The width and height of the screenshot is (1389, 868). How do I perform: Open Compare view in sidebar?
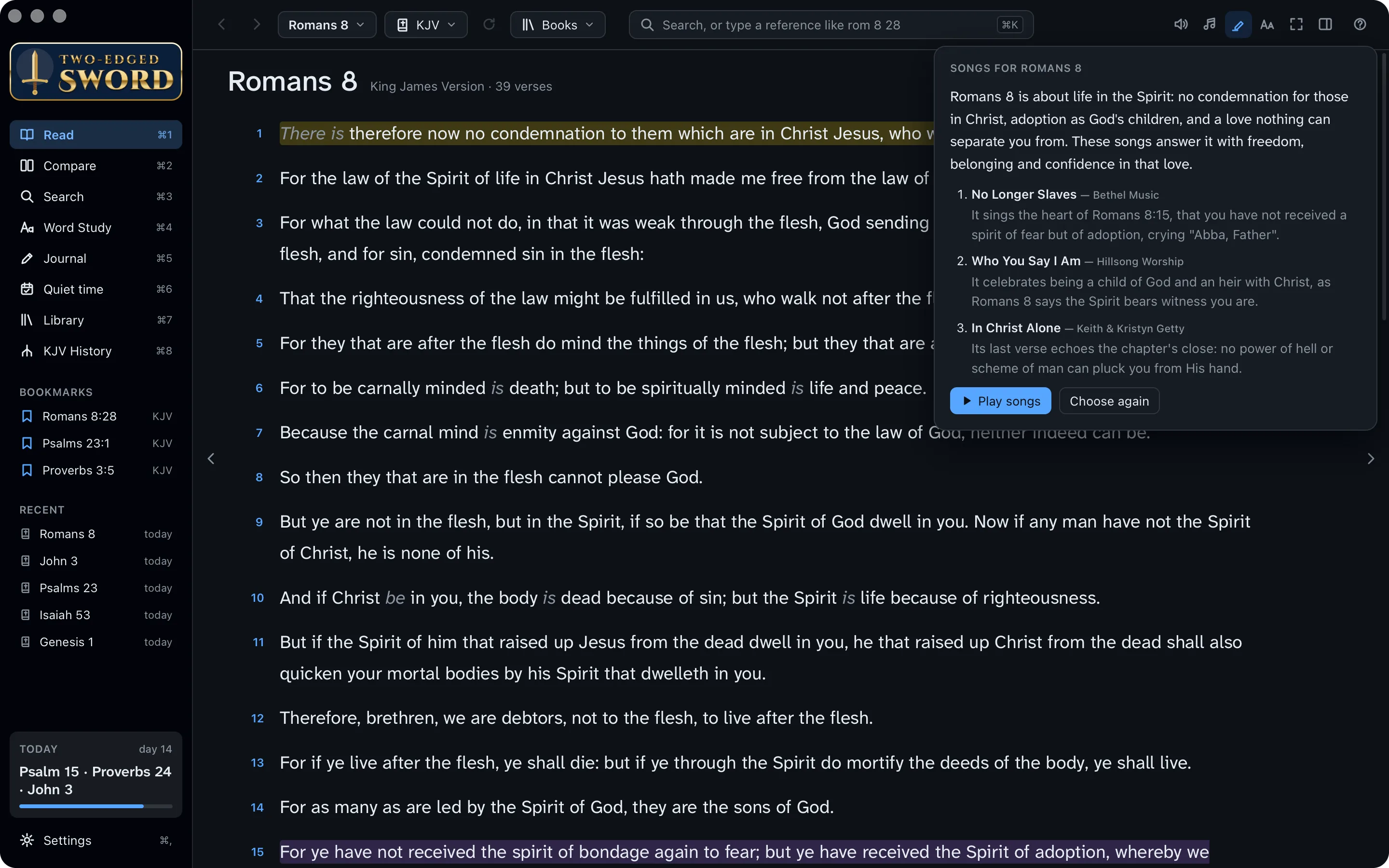96,165
